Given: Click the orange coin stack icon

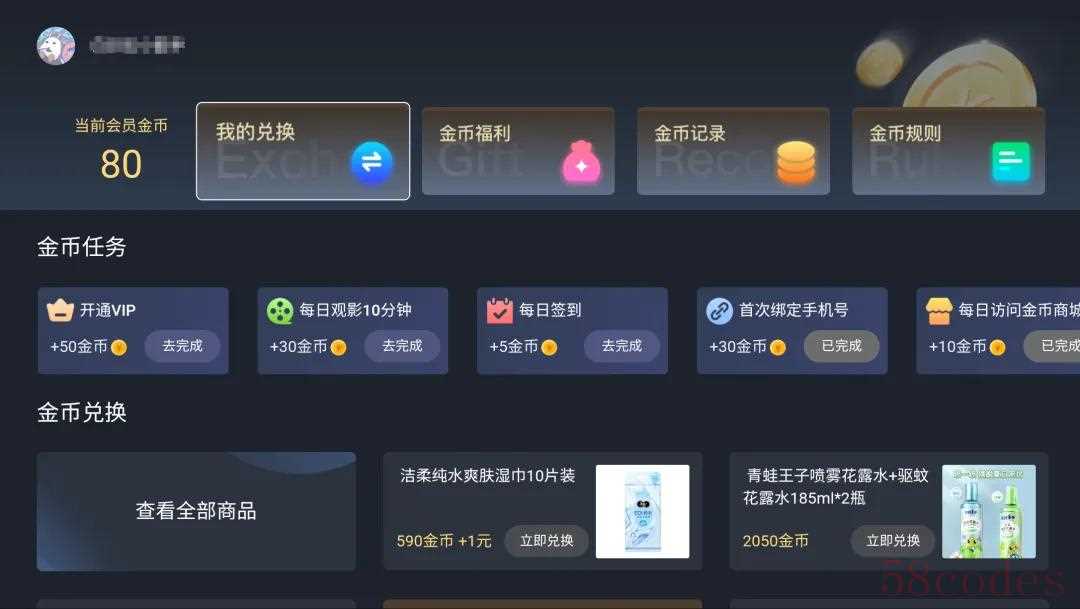Looking at the screenshot, I should [x=796, y=163].
